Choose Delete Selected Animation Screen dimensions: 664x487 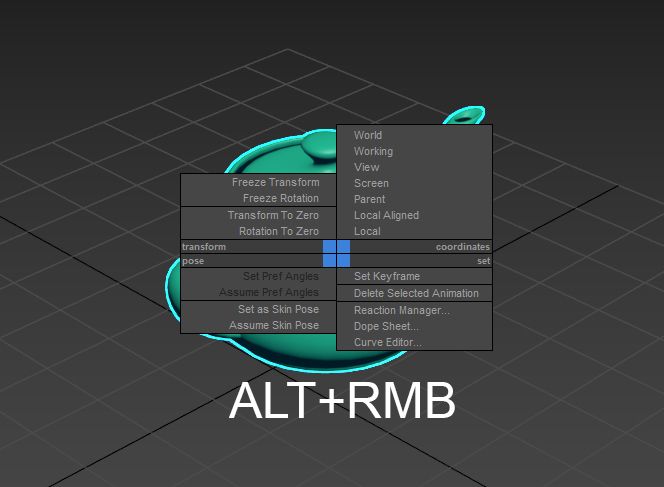tap(415, 293)
